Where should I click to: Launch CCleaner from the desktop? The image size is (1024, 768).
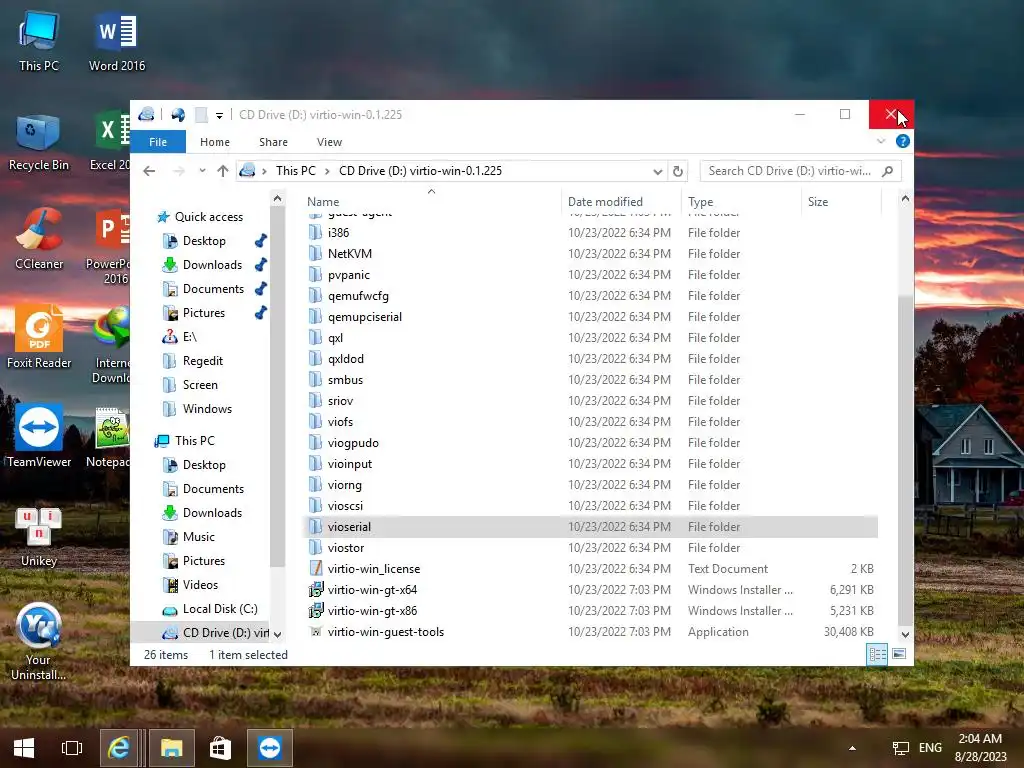click(x=39, y=240)
